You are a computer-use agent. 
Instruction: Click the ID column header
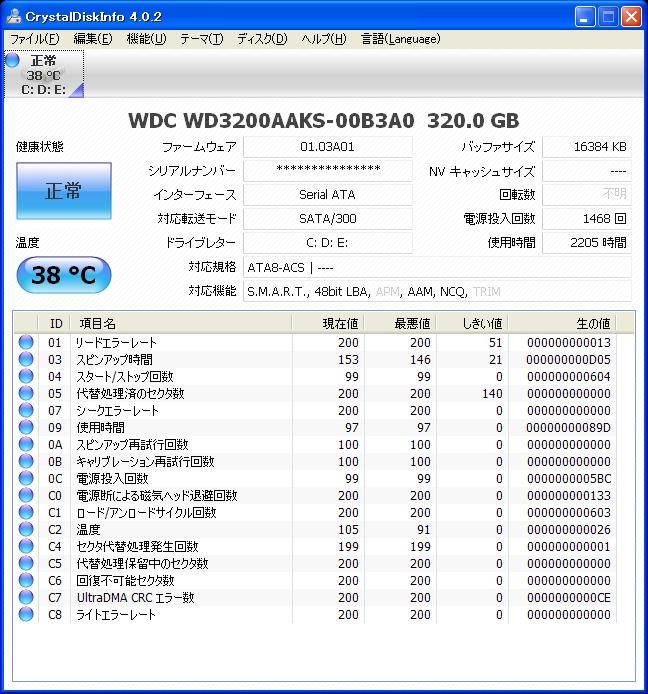click(55, 324)
